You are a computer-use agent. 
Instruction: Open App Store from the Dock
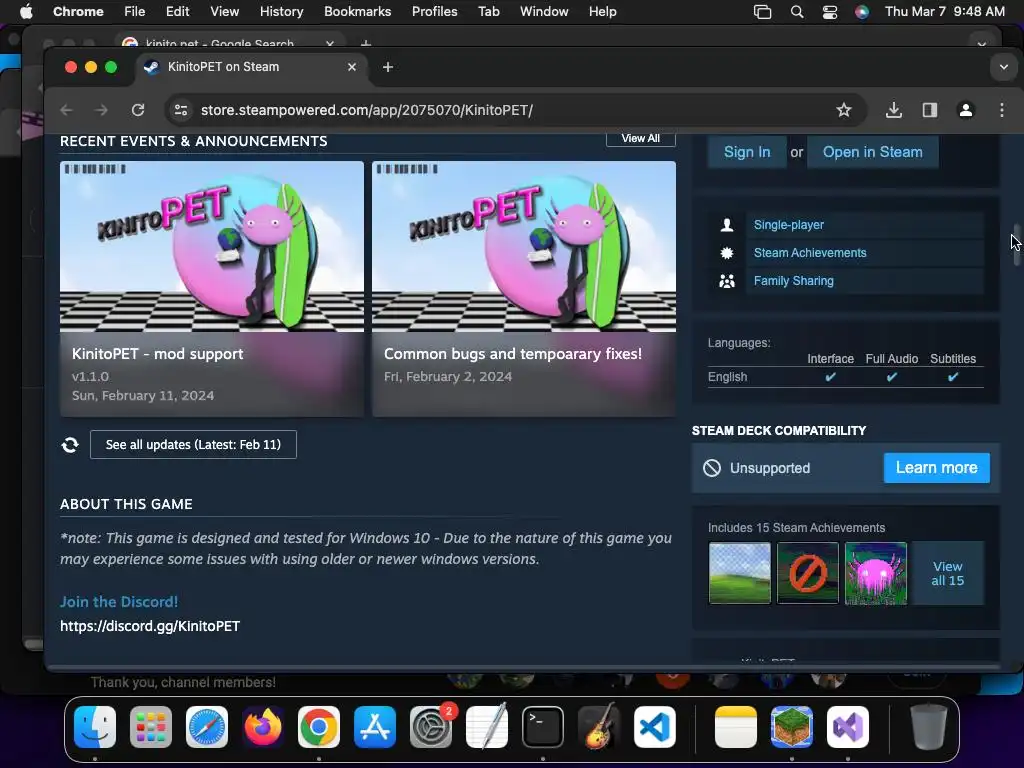[x=375, y=727]
